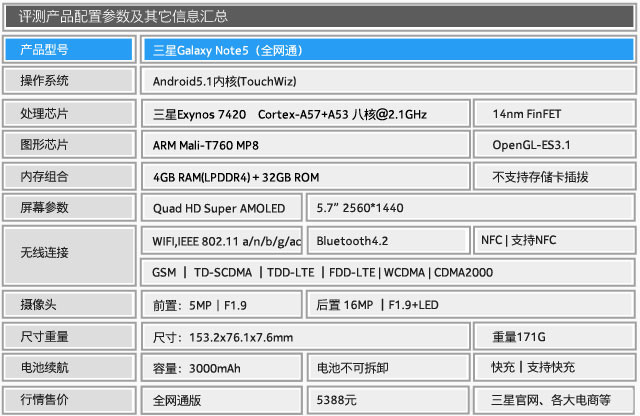
Task: Select the 14nm FinFET cell
Action: 553,114
